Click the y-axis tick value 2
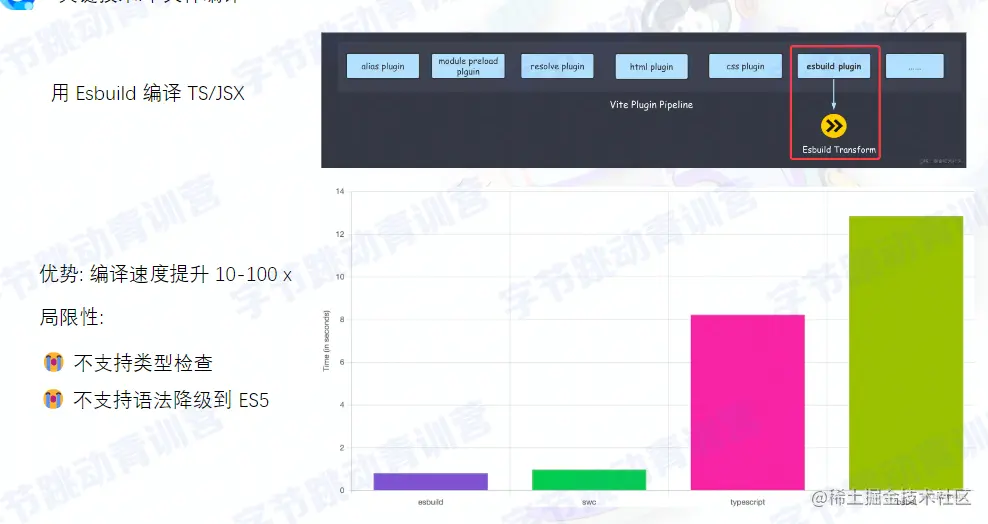 (x=342, y=448)
